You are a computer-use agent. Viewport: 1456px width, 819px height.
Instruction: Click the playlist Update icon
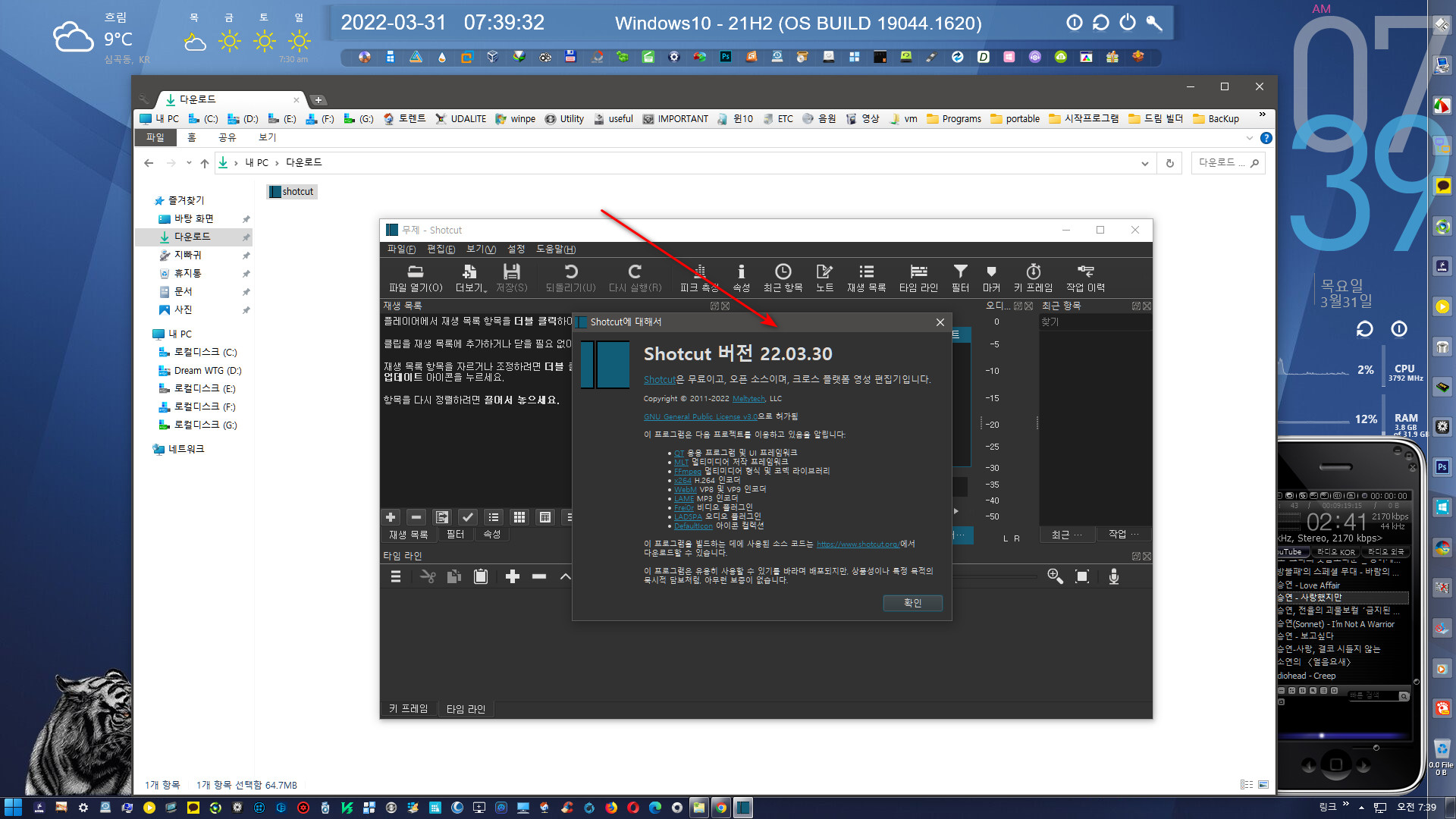(442, 517)
